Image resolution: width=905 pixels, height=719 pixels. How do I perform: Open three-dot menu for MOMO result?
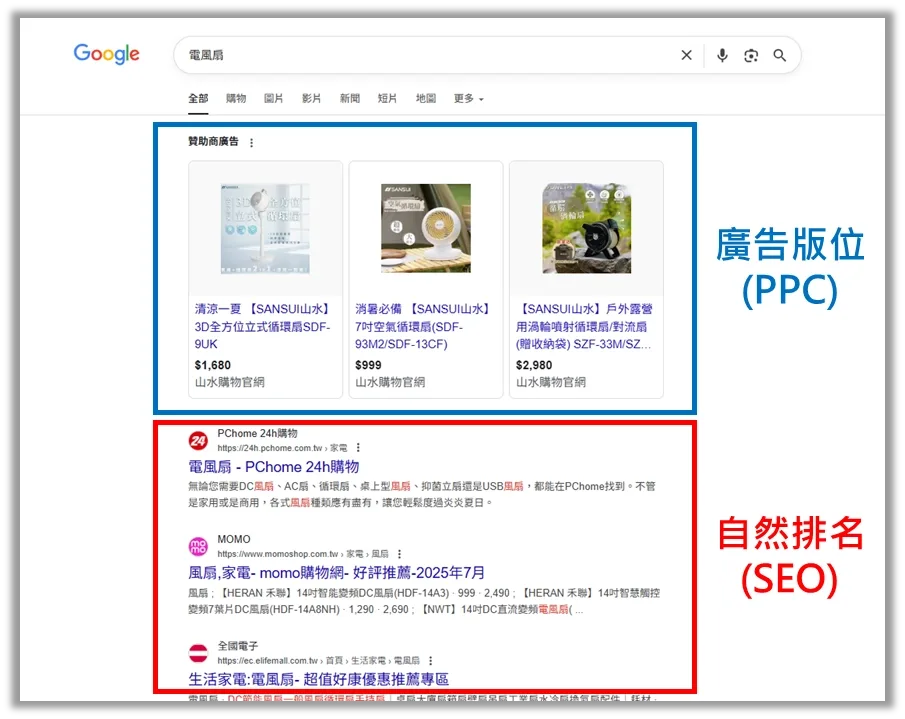click(399, 554)
